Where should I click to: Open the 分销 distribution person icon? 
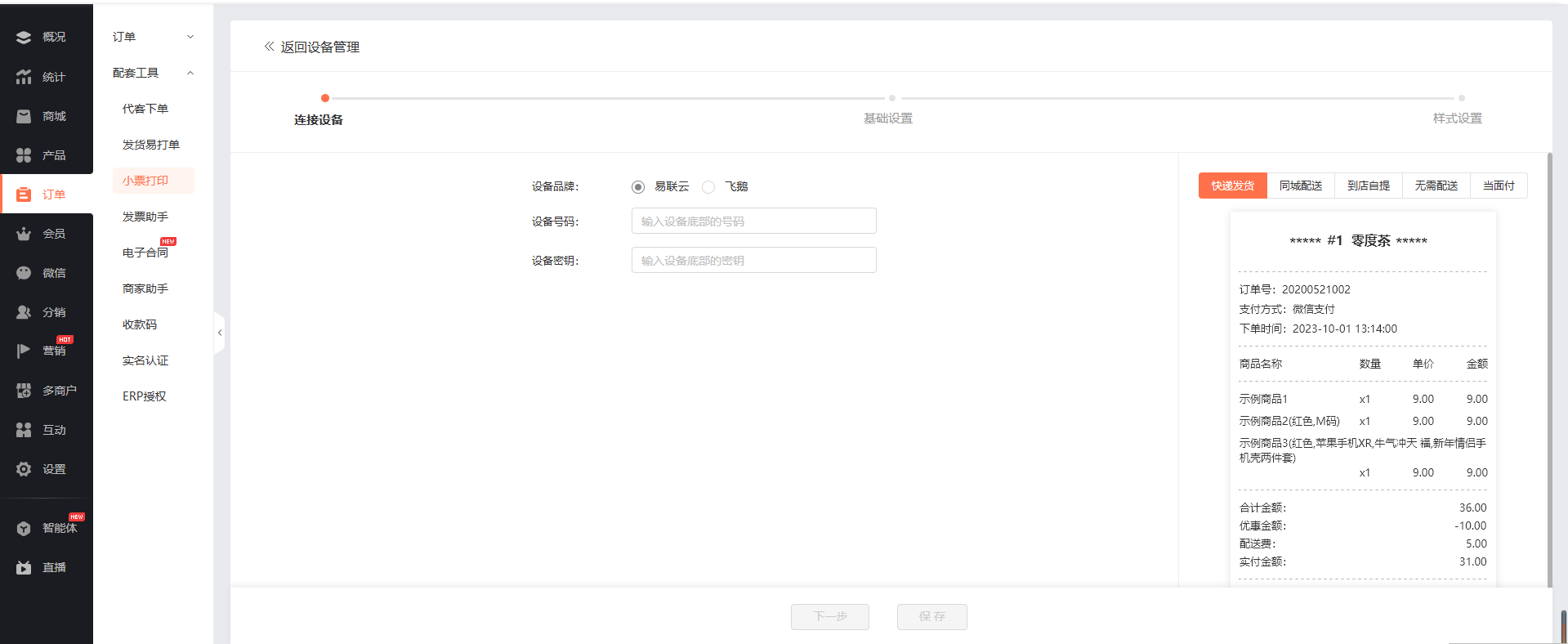(x=24, y=312)
